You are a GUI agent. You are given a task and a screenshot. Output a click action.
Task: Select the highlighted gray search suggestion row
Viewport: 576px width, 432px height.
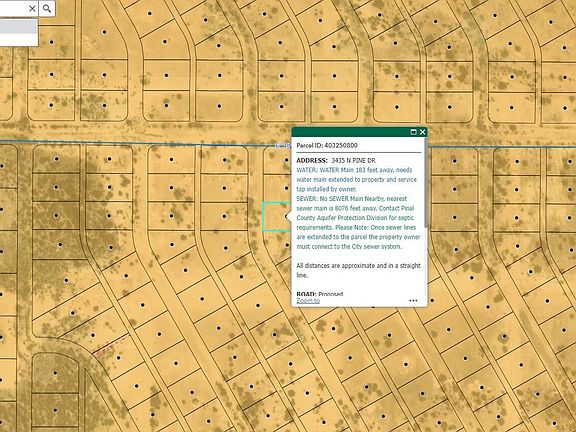coord(18,26)
